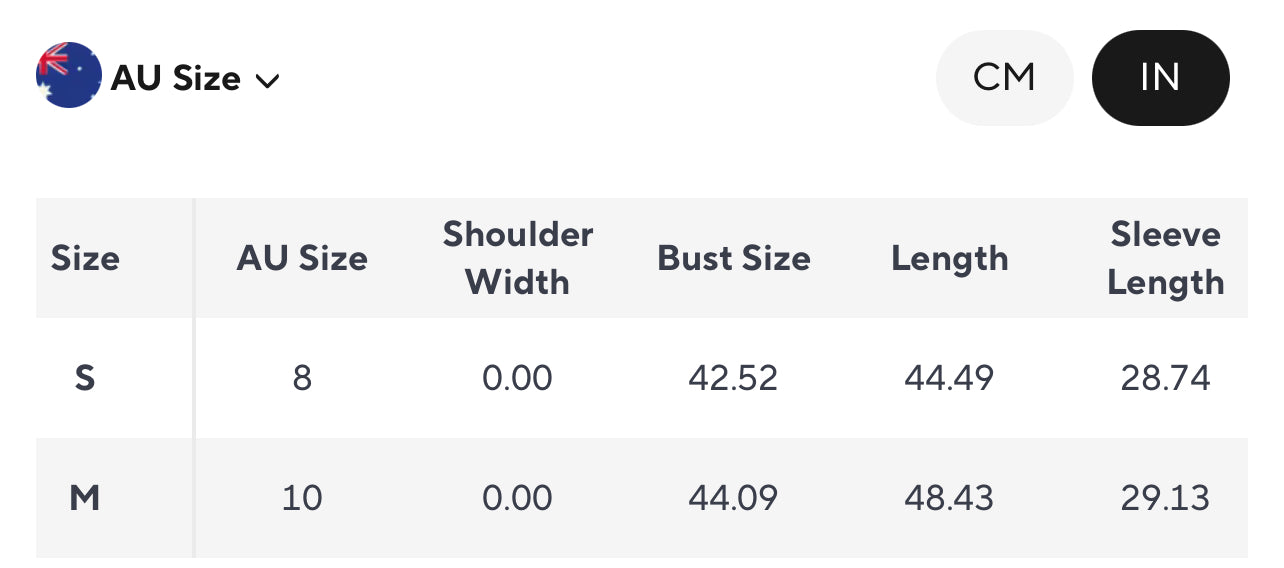This screenshot has height=568, width=1284.
Task: Click the Sleeve Length column header
Action: (1166, 258)
